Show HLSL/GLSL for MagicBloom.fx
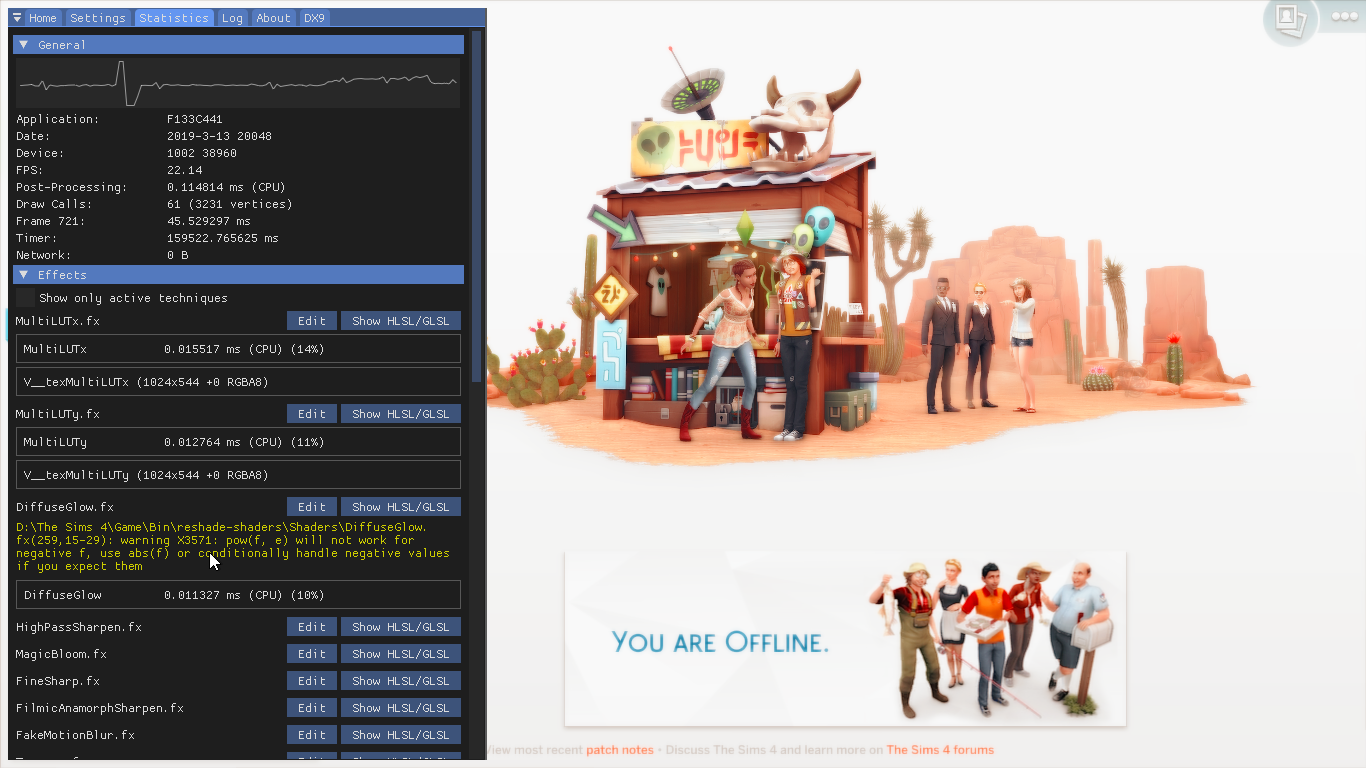This screenshot has width=1366, height=768. [401, 654]
